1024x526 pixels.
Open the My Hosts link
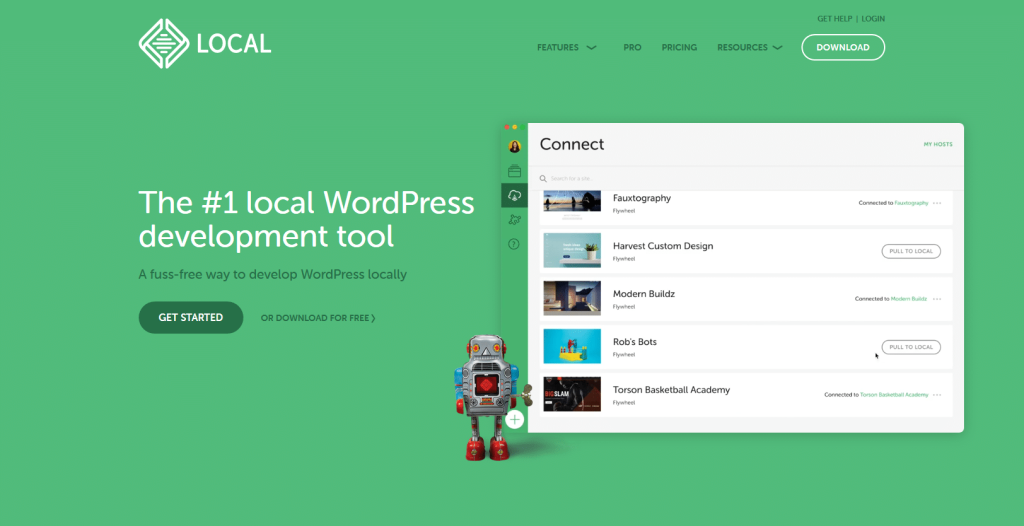(938, 144)
